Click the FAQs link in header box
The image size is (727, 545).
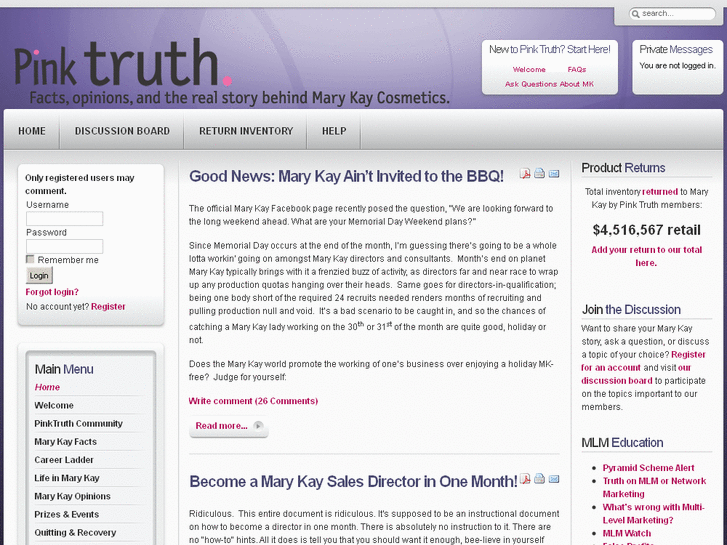(x=577, y=70)
